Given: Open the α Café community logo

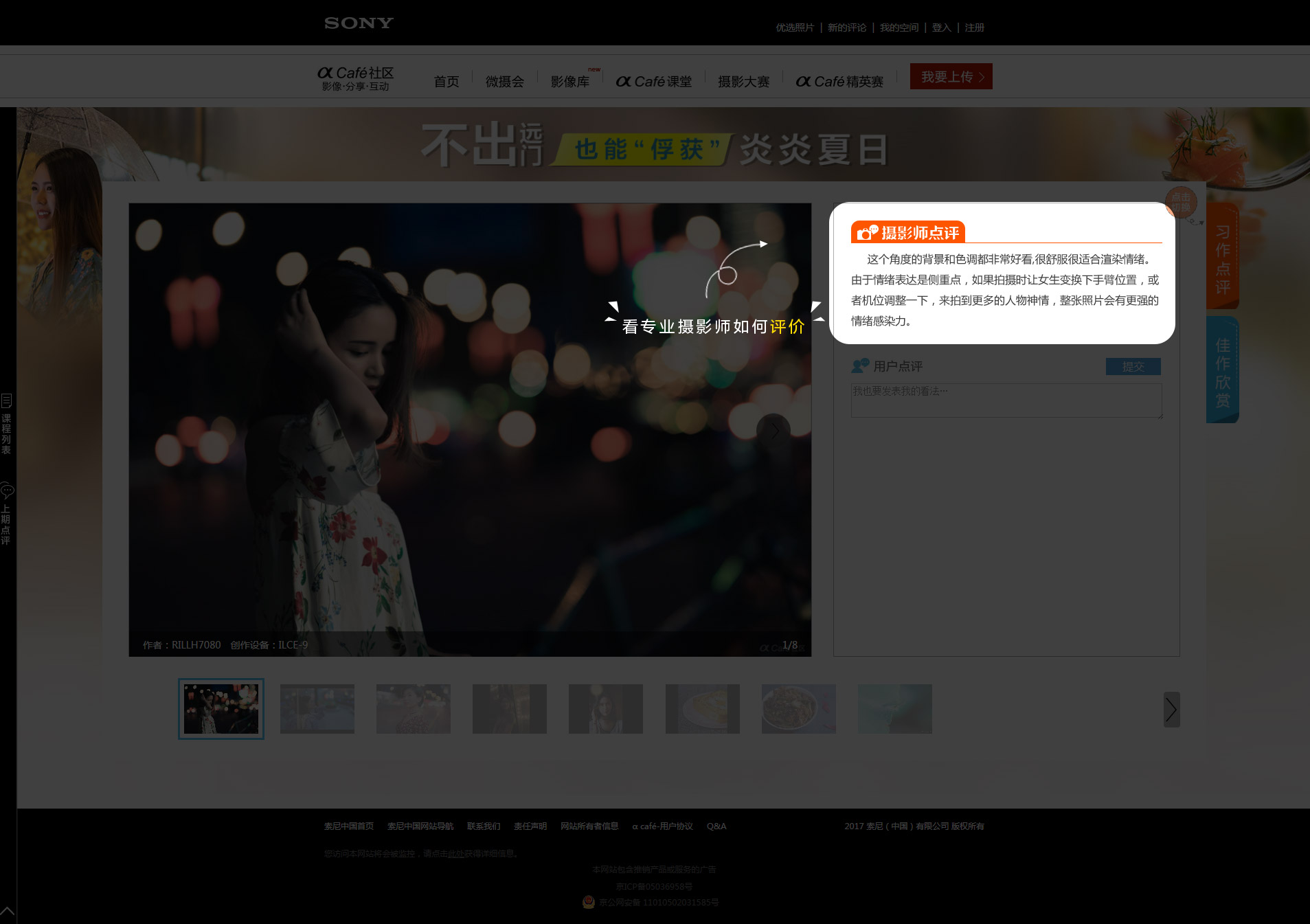Looking at the screenshot, I should click(x=355, y=78).
